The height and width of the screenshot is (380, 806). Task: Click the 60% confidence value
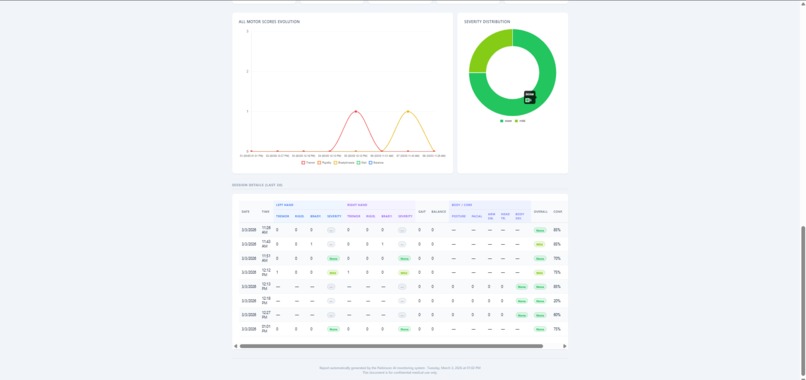coord(557,315)
